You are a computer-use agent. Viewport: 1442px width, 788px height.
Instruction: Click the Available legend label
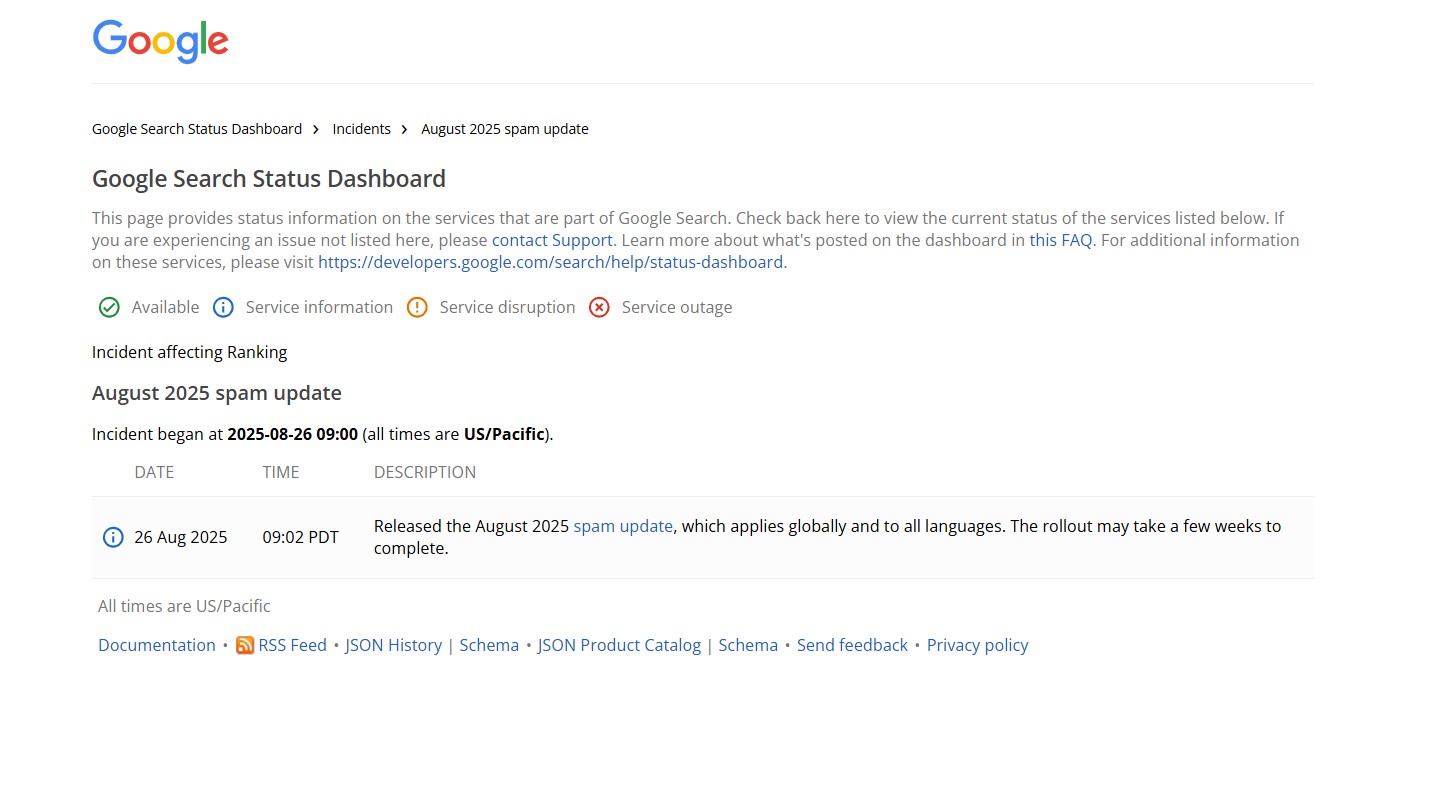click(166, 307)
